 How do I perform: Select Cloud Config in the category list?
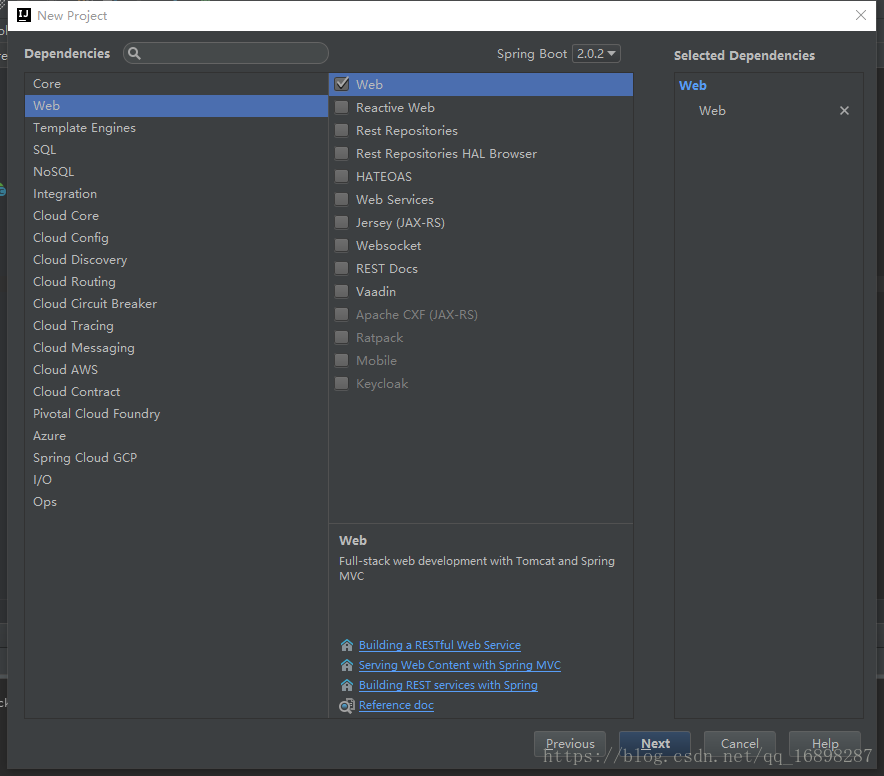[176, 237]
